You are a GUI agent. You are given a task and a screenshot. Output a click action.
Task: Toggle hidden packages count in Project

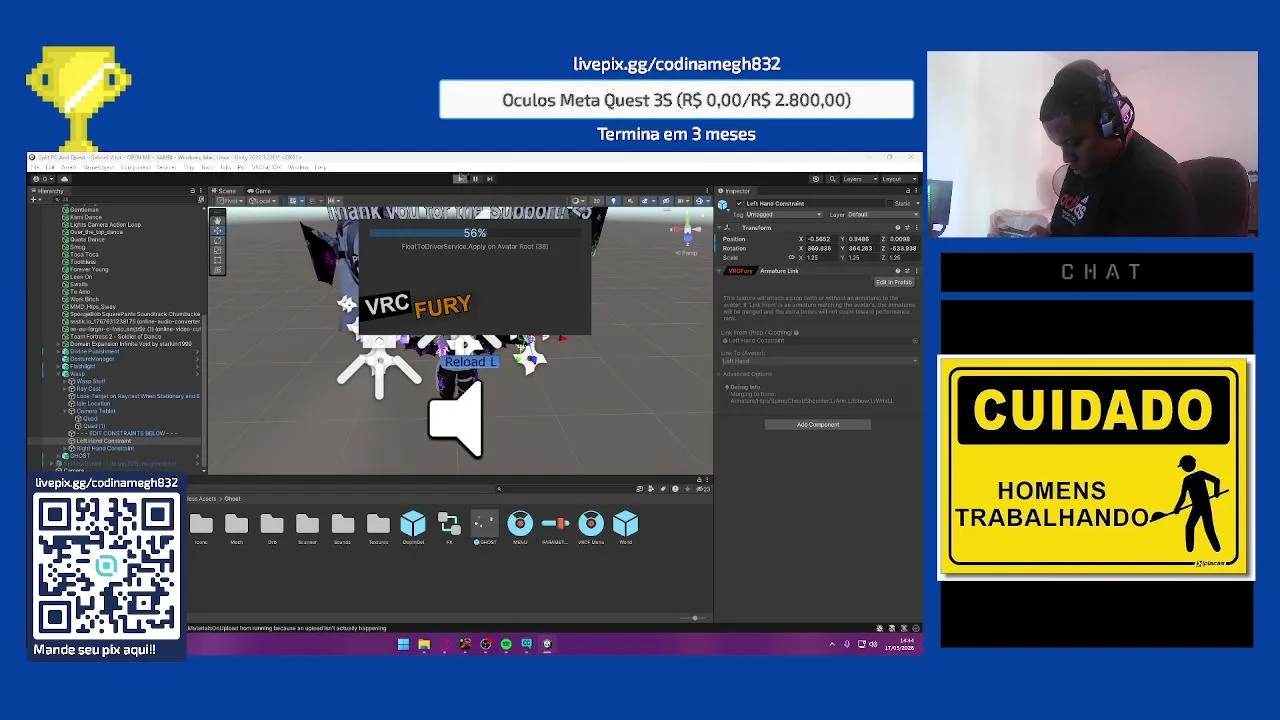click(x=702, y=489)
